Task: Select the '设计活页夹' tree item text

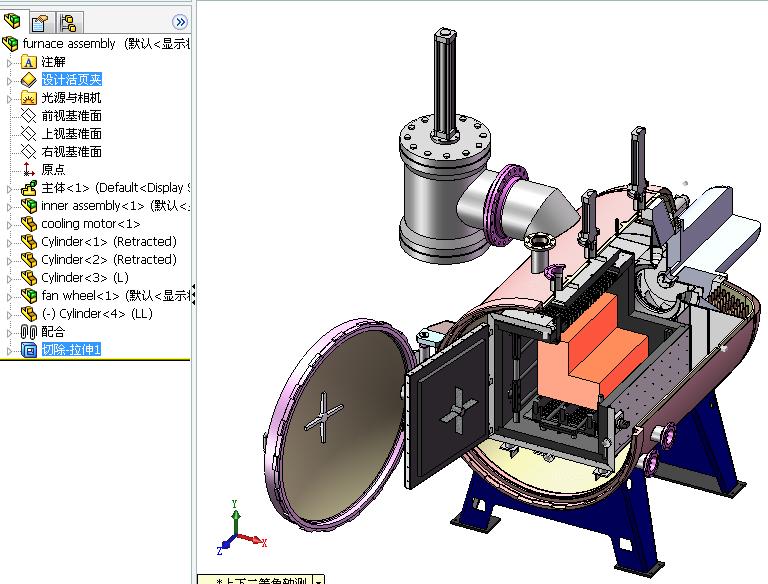Action: 72,79
